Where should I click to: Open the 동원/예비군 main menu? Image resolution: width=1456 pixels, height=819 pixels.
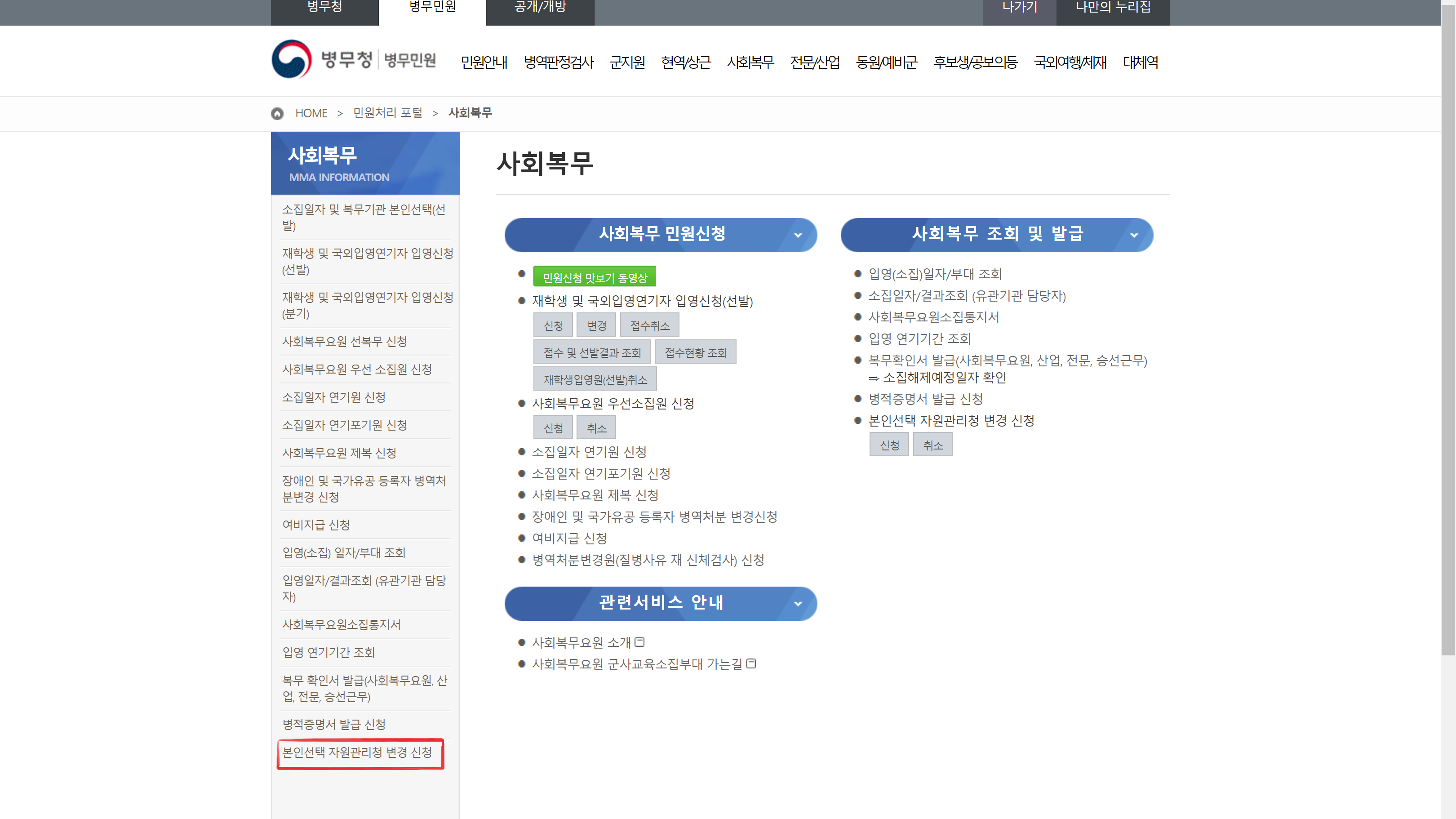pyautogui.click(x=887, y=62)
